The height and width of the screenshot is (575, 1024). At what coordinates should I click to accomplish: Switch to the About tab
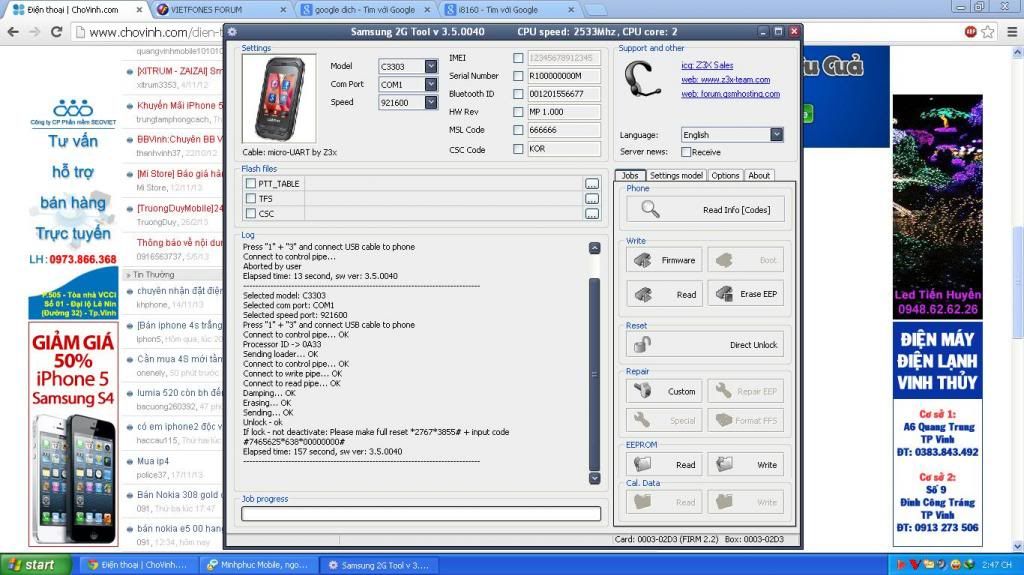(x=759, y=175)
